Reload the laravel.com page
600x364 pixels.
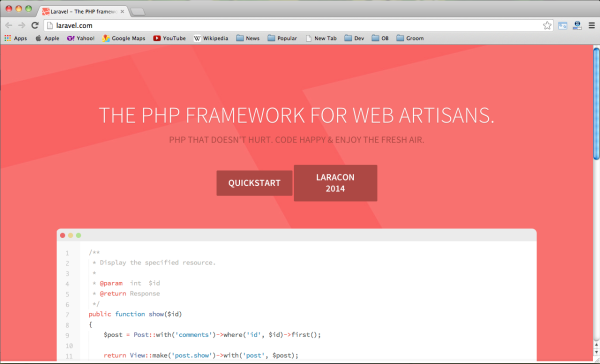35,25
